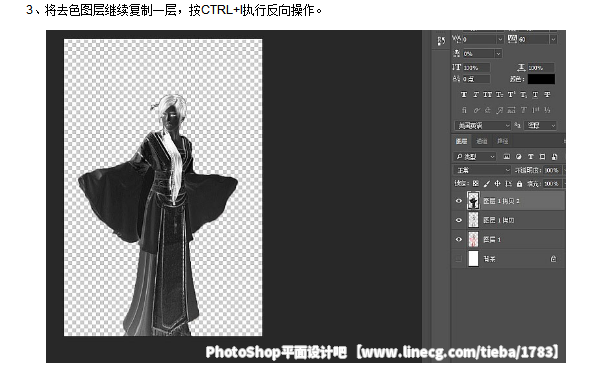Click the adjustment layer filter icon
614x371 pixels.
click(x=519, y=157)
